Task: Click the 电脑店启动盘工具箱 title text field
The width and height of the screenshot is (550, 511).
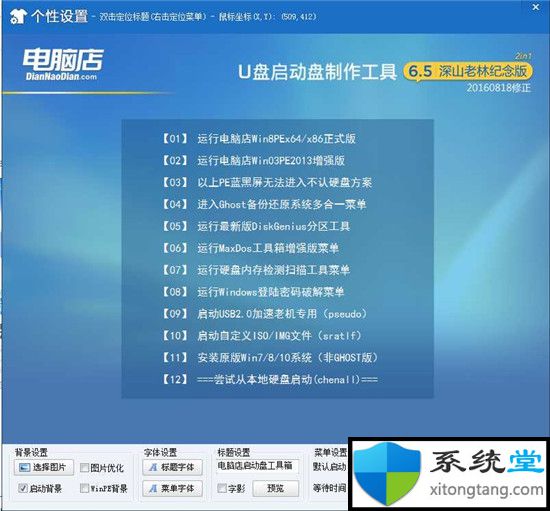Action: pyautogui.click(x=257, y=466)
